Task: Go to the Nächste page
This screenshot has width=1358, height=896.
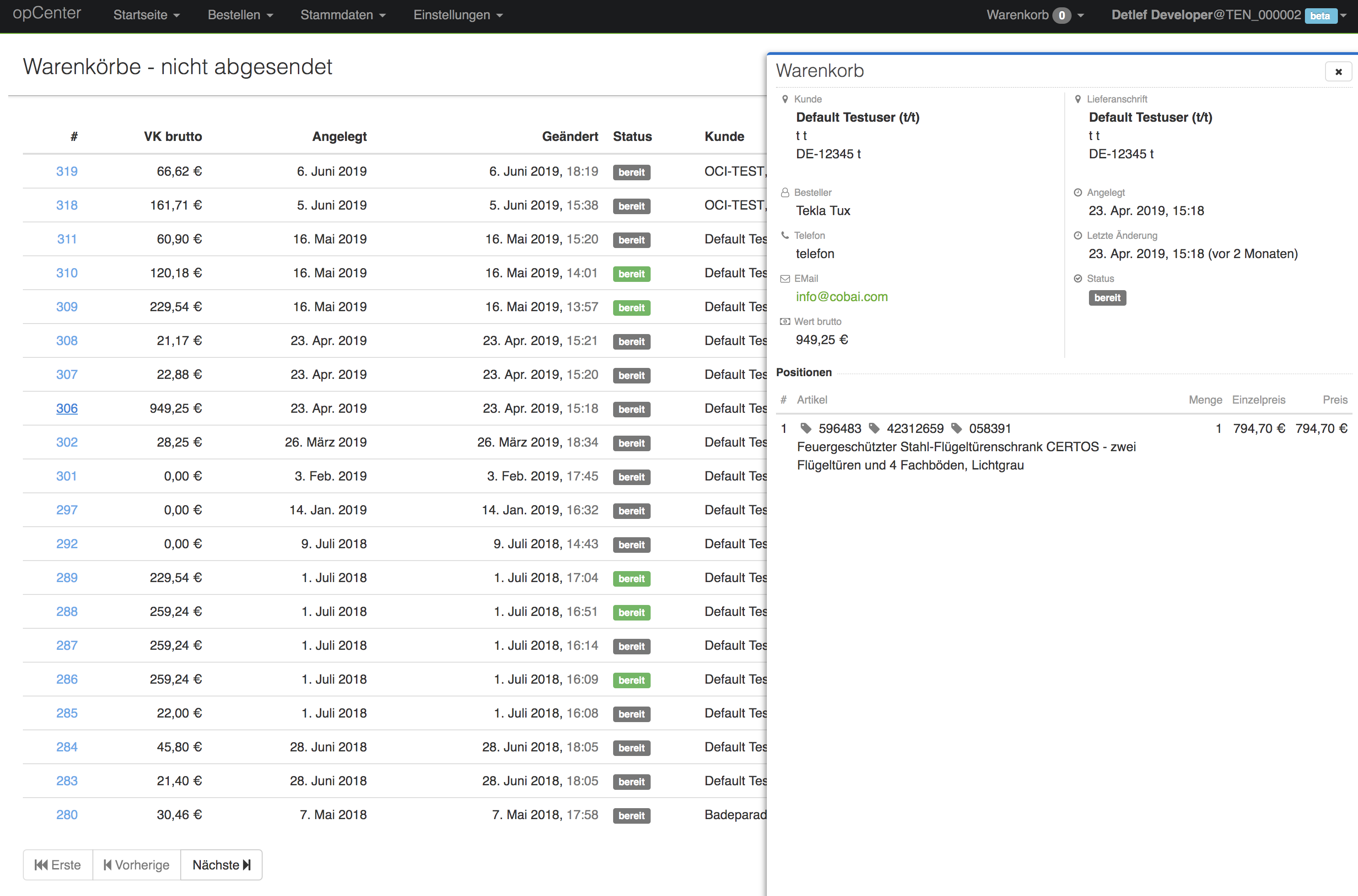Action: [221, 864]
